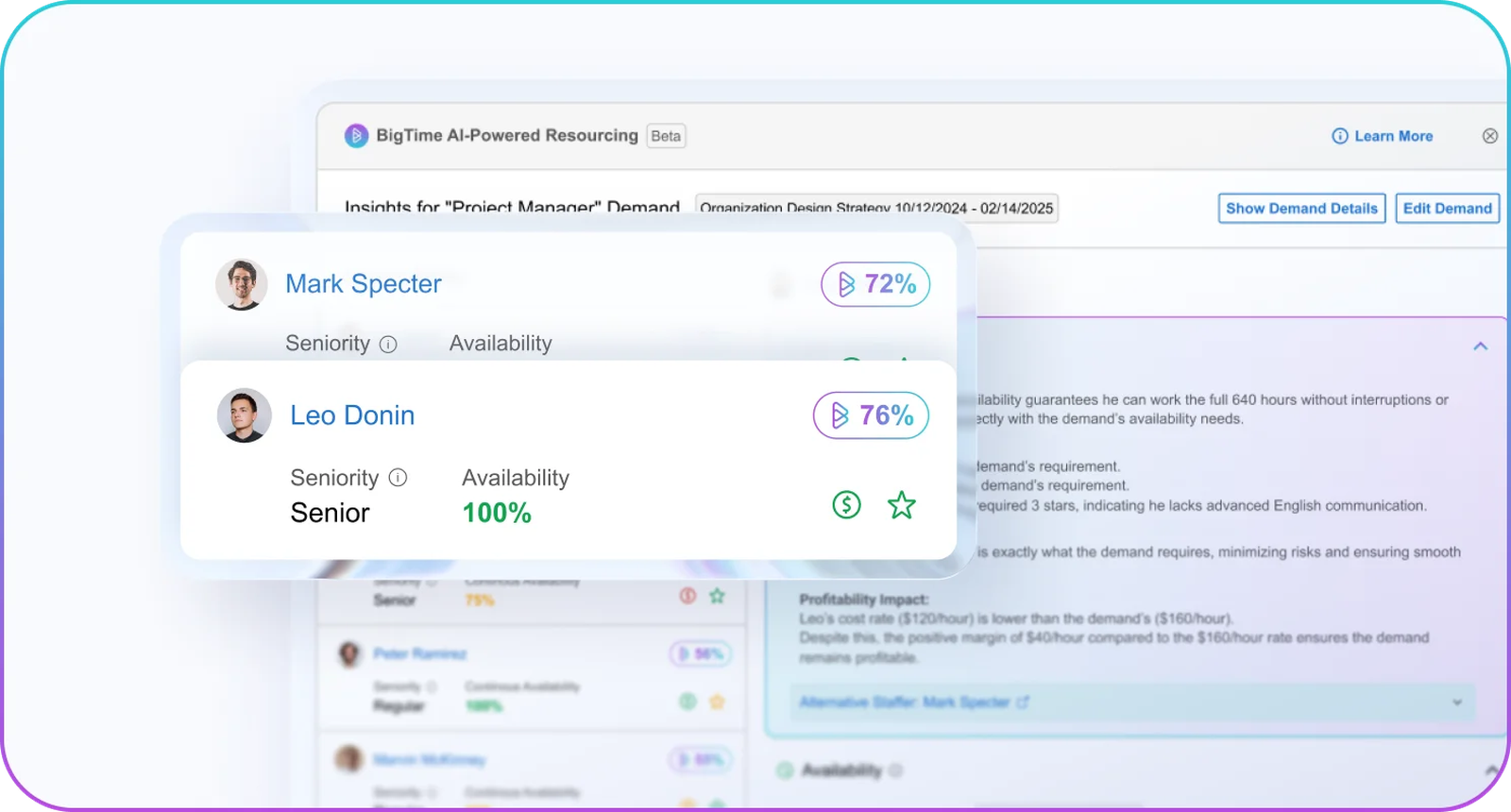Click Leo Donin's star skills icon
Viewport: 1511px width, 812px height.
902,505
